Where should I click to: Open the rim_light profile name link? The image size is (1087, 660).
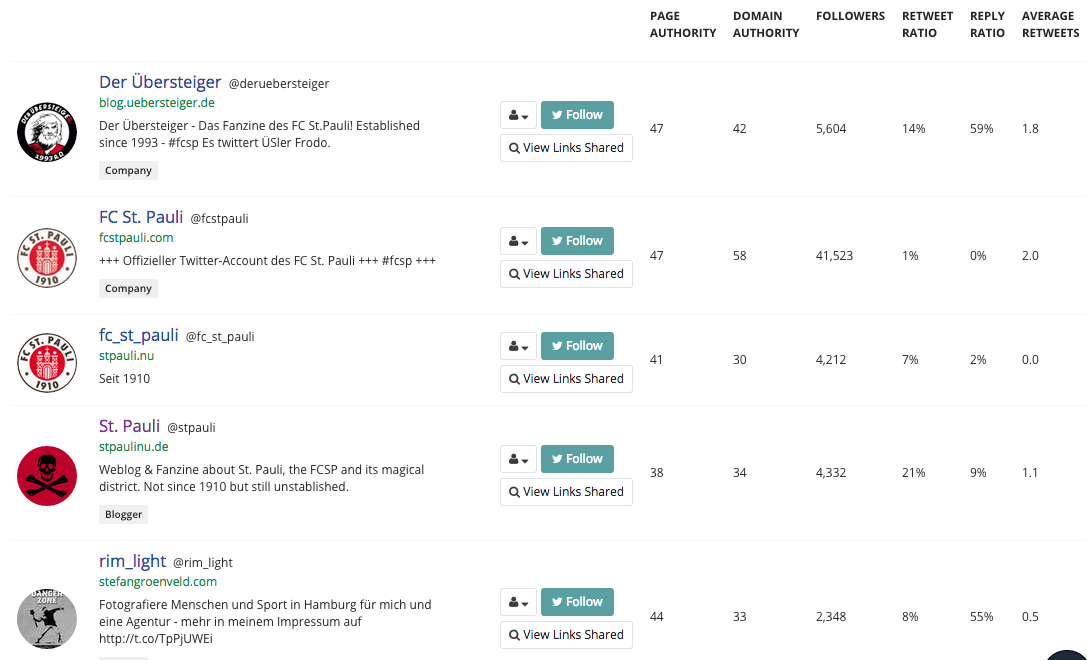[132, 561]
